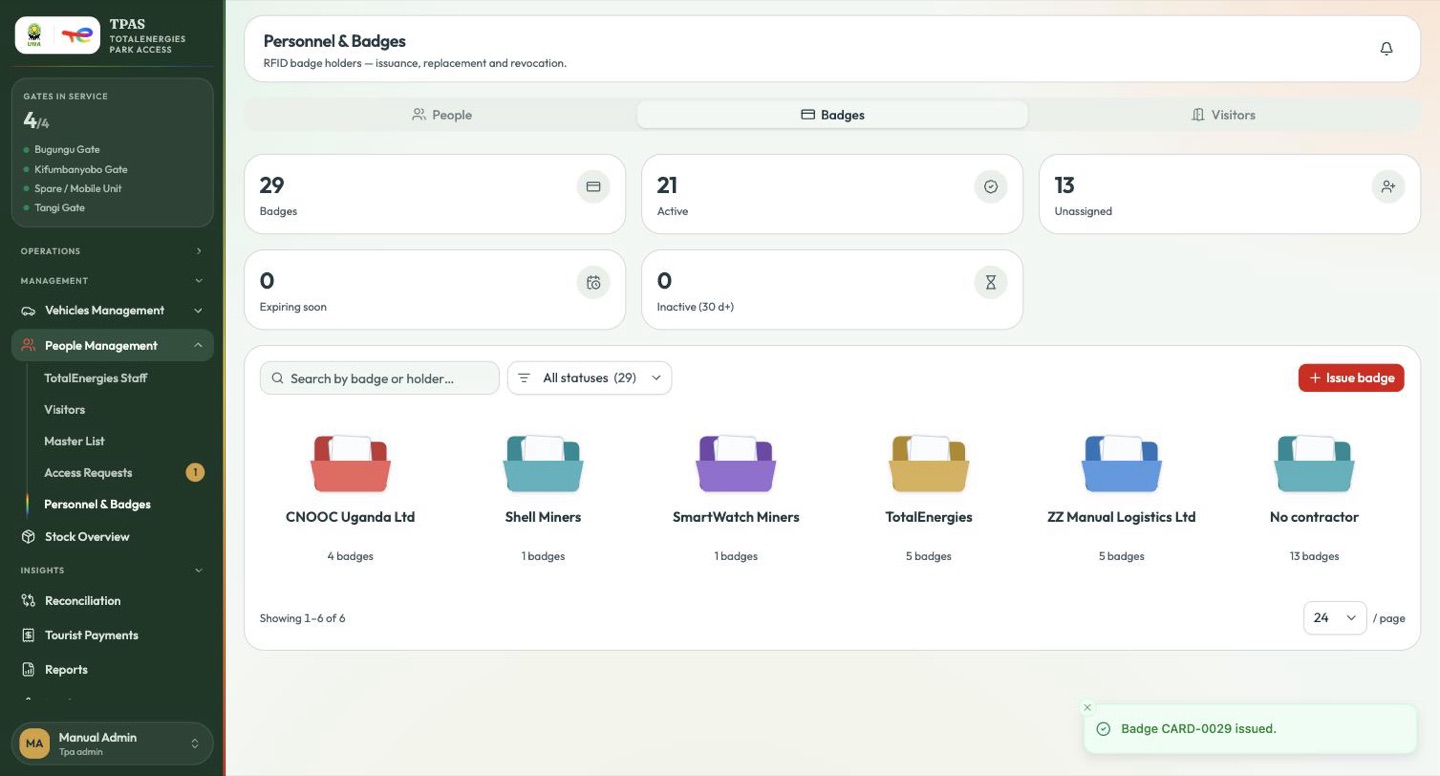Click the People Management users icon
The image size is (1440, 776).
[x=29, y=346]
